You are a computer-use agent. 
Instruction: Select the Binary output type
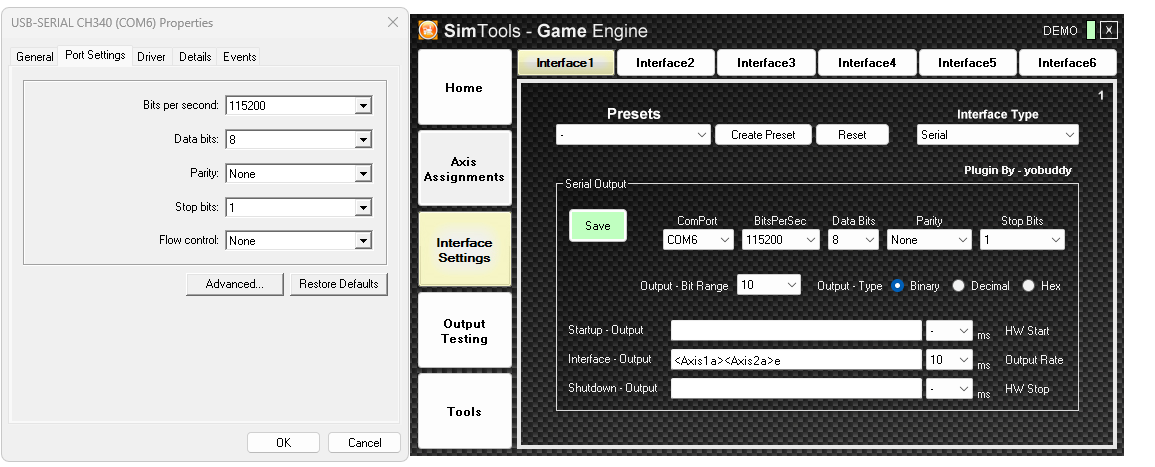tap(897, 286)
